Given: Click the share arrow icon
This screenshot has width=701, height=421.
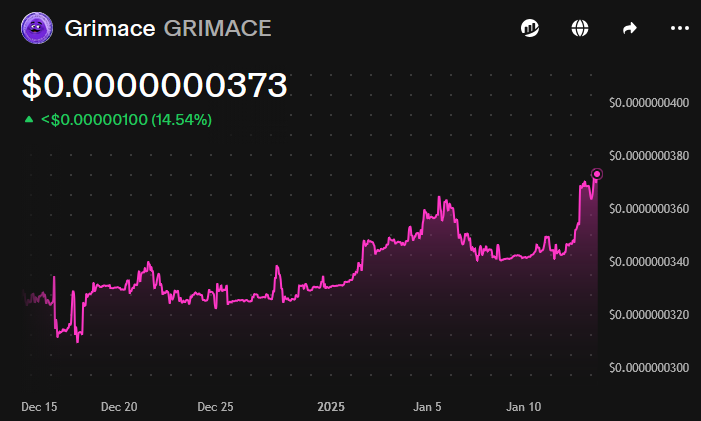Looking at the screenshot, I should pyautogui.click(x=629, y=28).
